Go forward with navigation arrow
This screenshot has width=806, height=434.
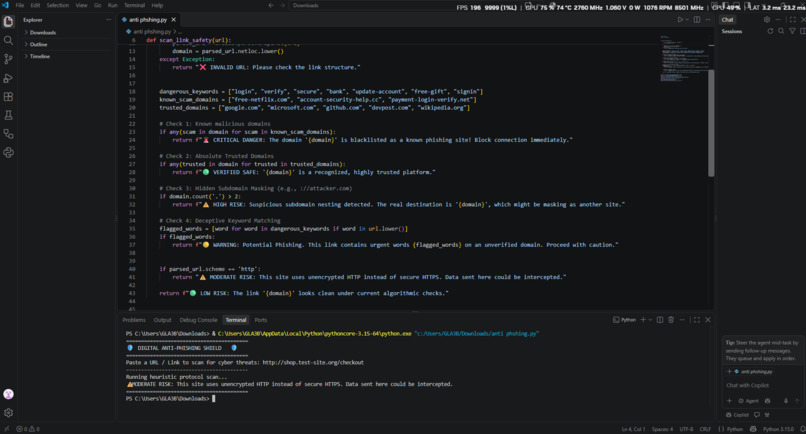[282, 5]
